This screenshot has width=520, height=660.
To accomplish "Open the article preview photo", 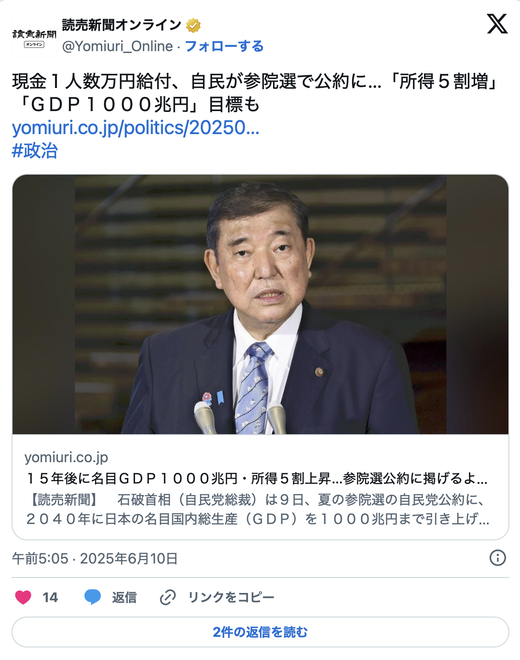I will pyautogui.click(x=260, y=304).
